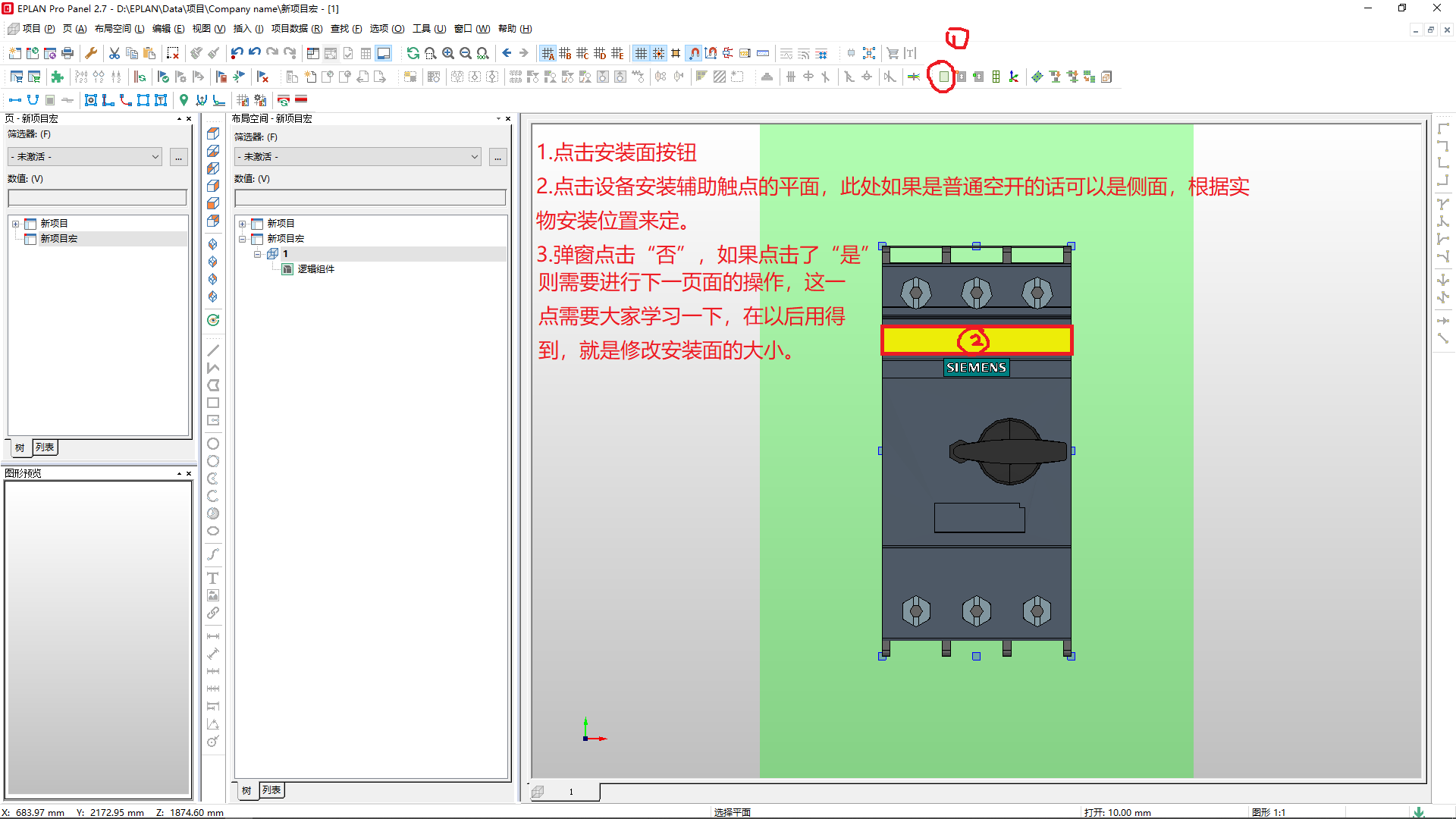1456x819 pixels.
Task: Activate the zoom in magnifier tool
Action: pyautogui.click(x=447, y=53)
